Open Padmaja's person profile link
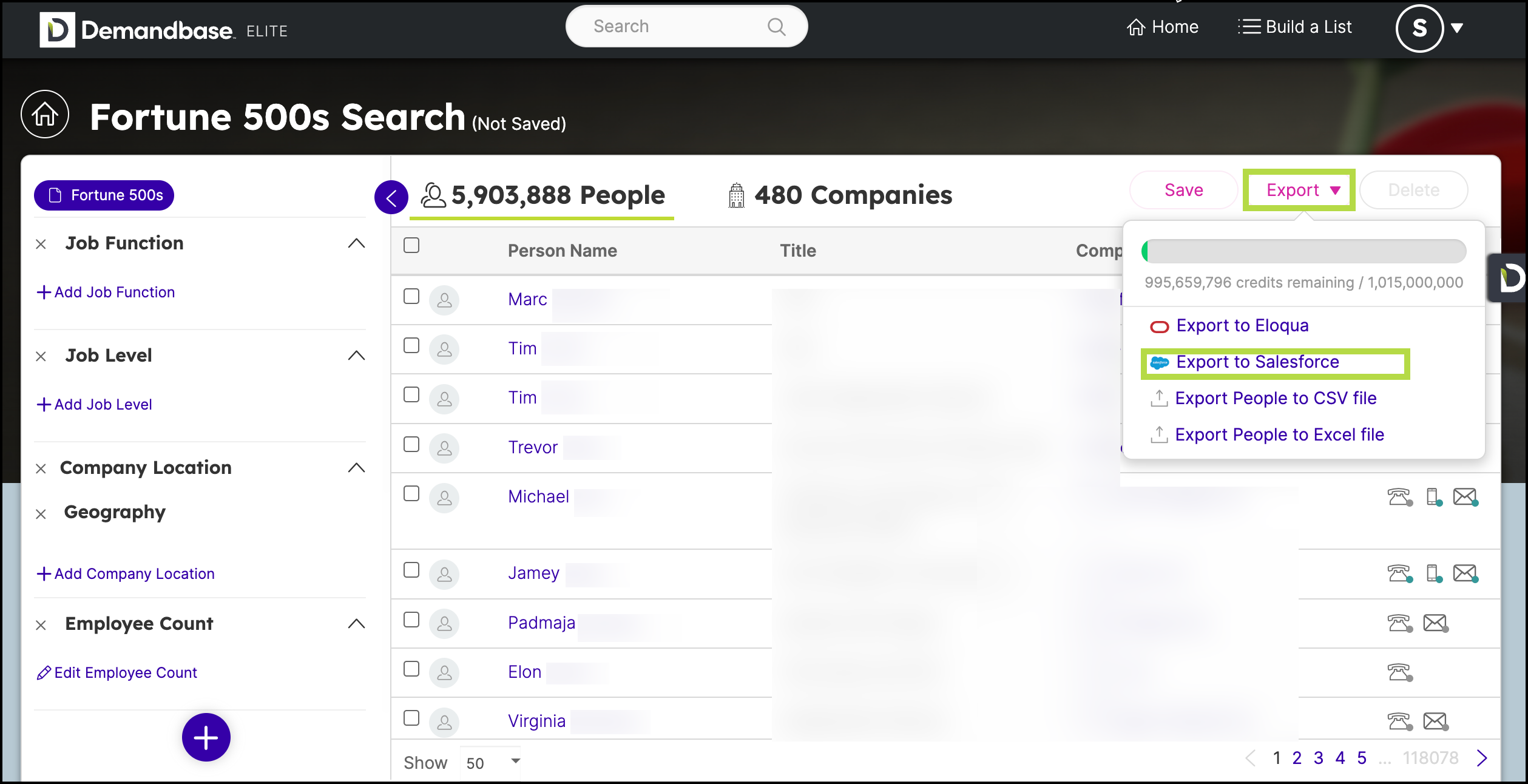This screenshot has height=784, width=1528. 541,623
